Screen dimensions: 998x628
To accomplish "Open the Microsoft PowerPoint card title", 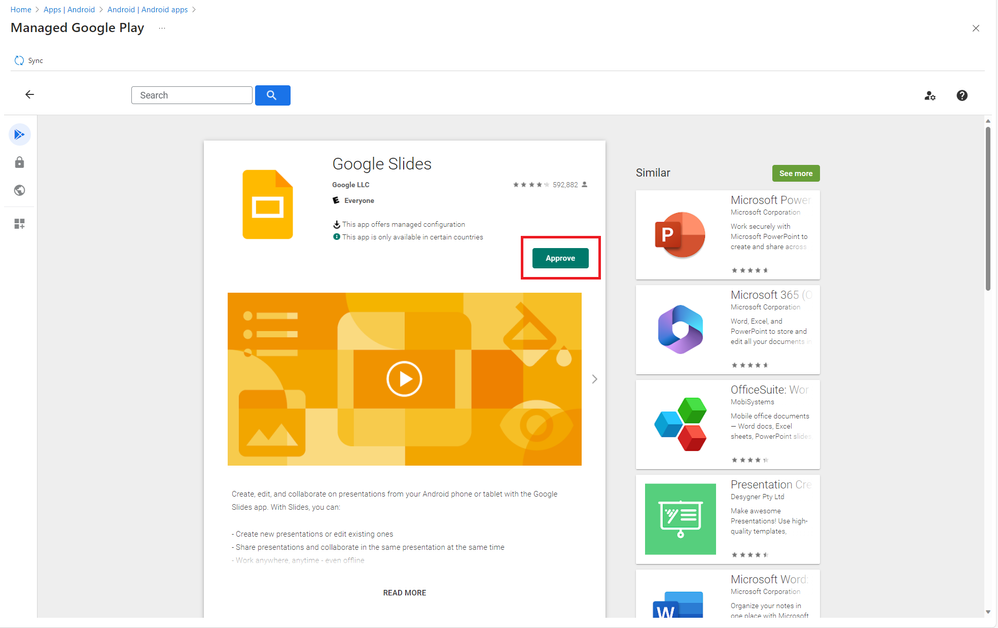I will tap(771, 200).
